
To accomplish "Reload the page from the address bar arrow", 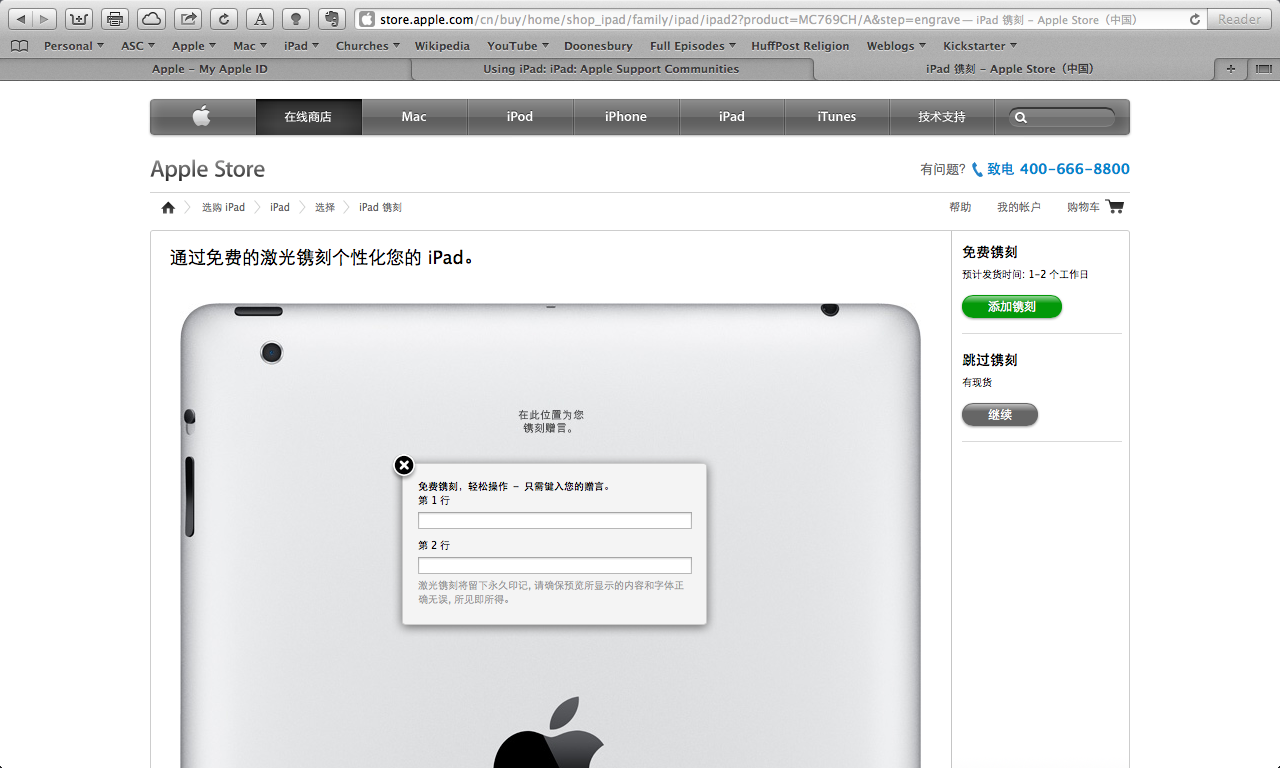I will (1195, 19).
